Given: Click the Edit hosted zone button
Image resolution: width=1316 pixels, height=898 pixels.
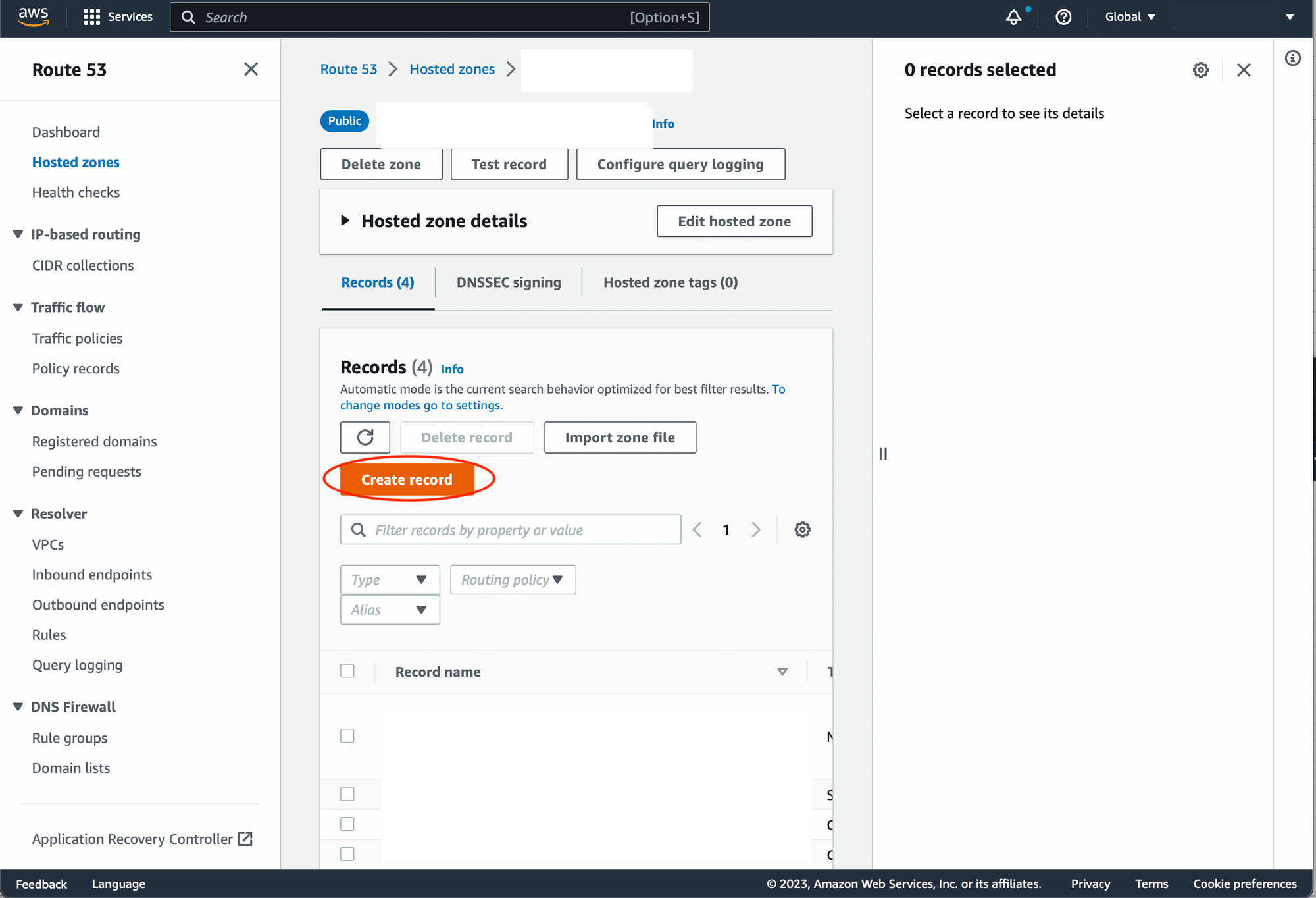Looking at the screenshot, I should pos(734,221).
